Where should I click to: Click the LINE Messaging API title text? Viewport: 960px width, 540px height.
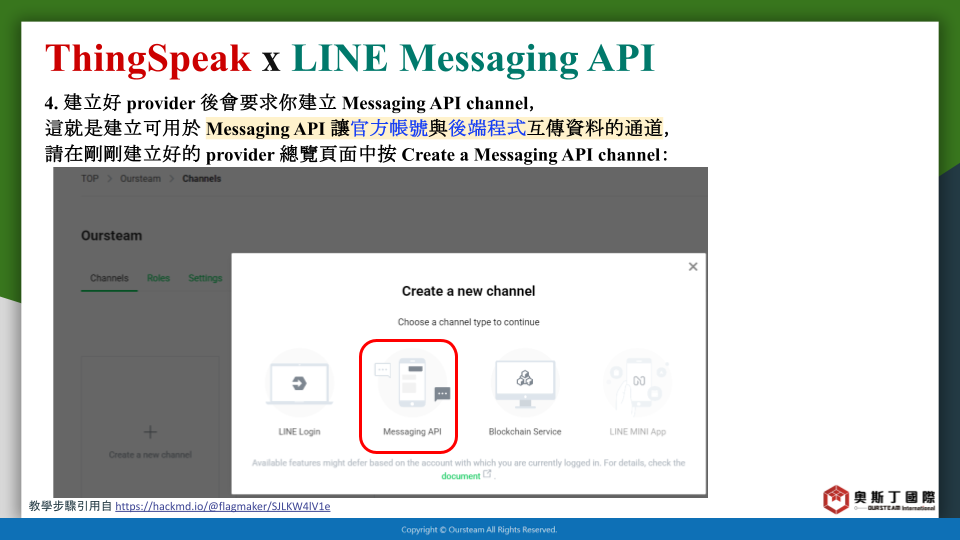473,59
